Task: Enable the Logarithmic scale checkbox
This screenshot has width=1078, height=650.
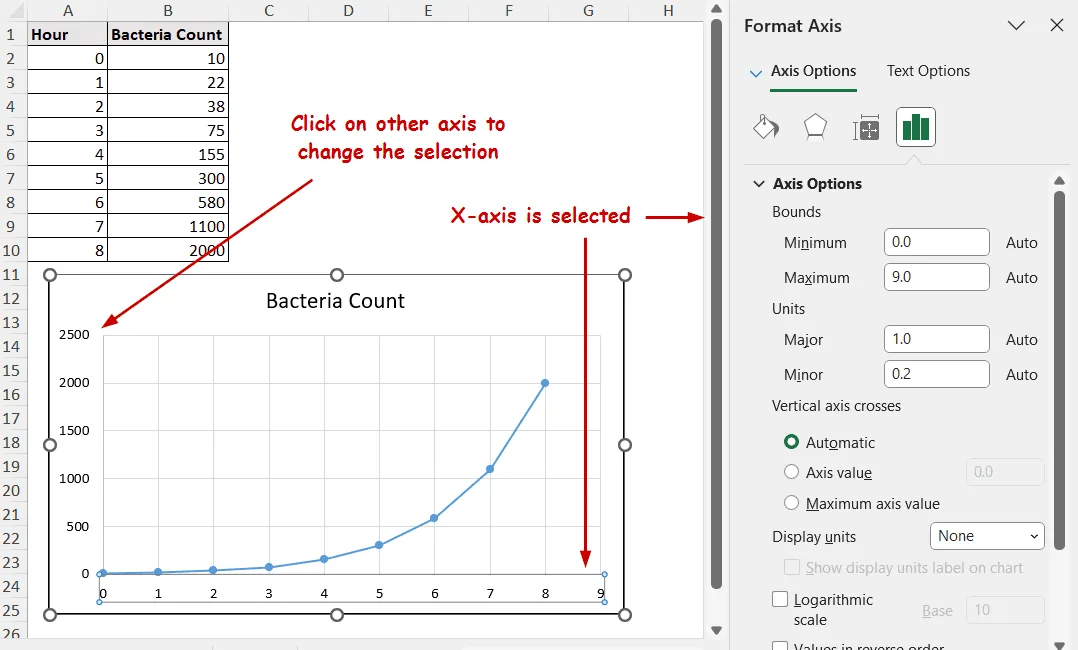Action: (780, 599)
